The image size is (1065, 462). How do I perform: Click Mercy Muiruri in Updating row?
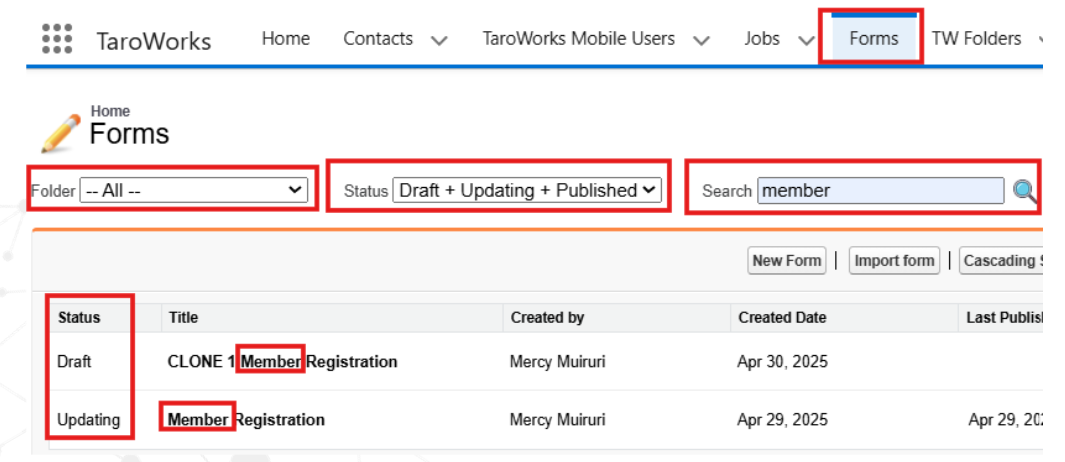point(557,420)
